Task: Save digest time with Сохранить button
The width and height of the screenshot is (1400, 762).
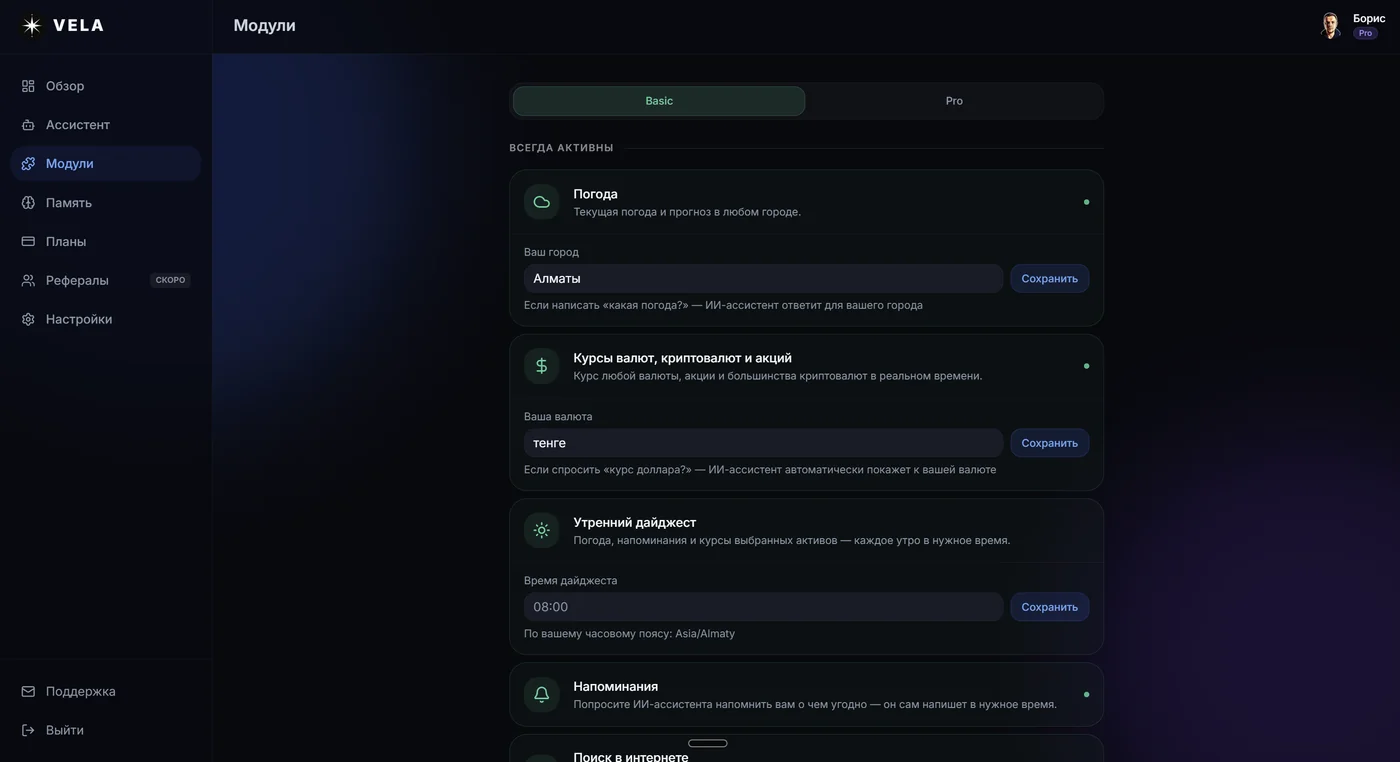Action: click(x=1049, y=607)
